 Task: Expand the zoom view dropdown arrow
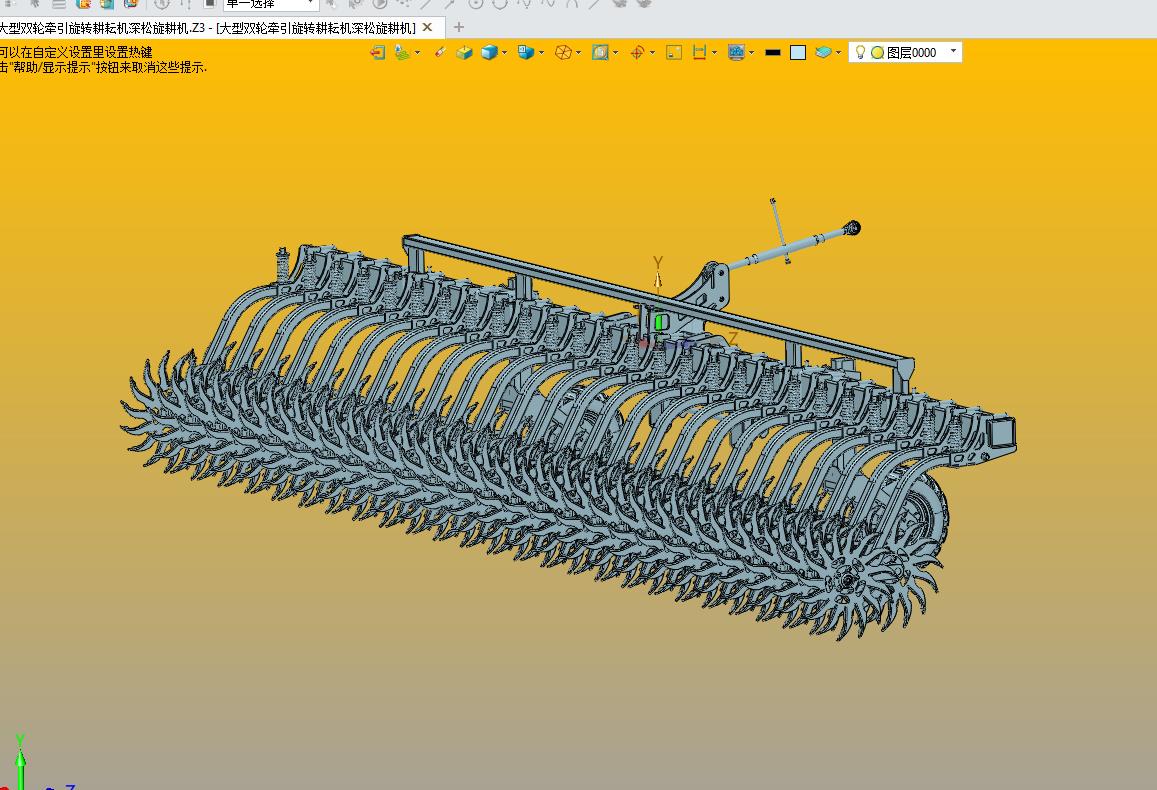pos(615,52)
